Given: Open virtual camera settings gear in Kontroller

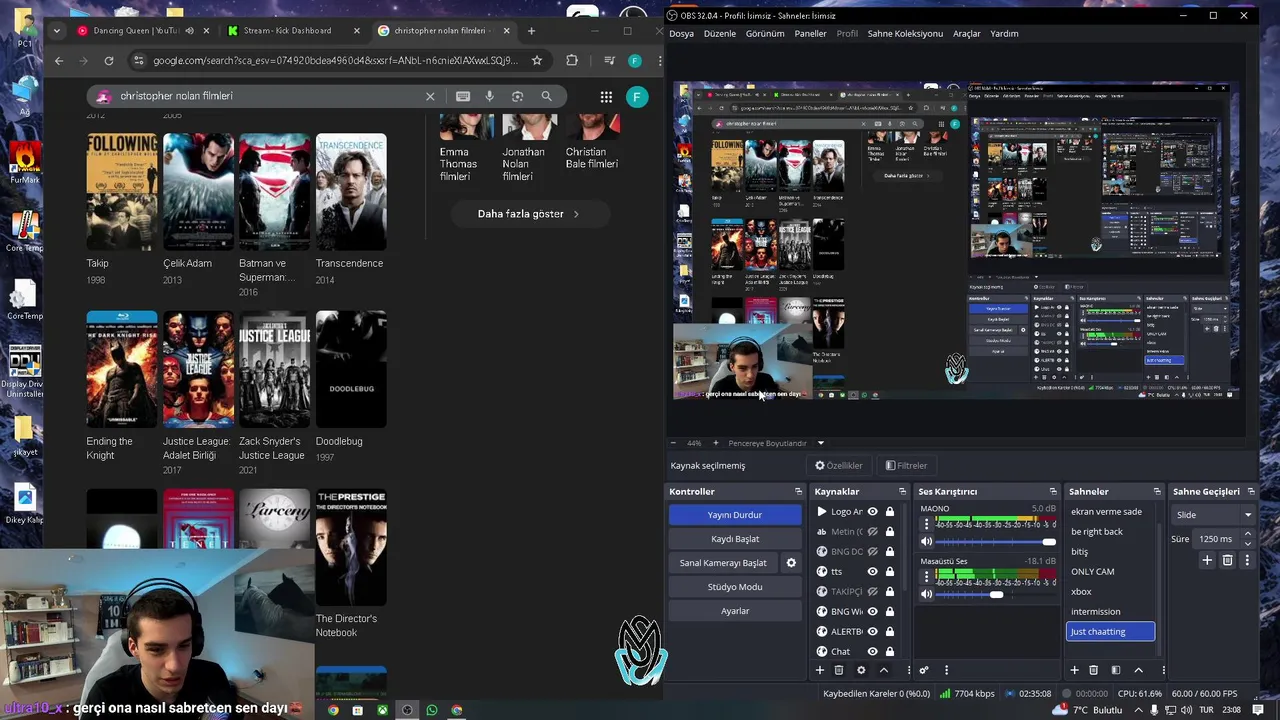Looking at the screenshot, I should click(791, 563).
